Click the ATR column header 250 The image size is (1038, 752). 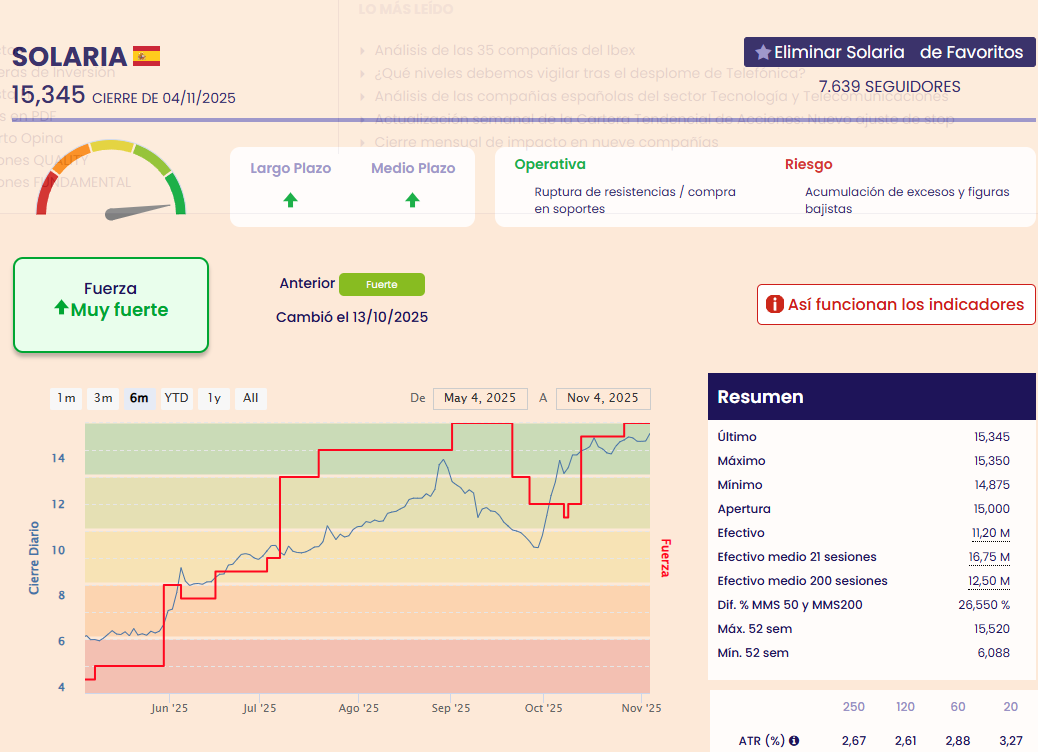point(853,707)
